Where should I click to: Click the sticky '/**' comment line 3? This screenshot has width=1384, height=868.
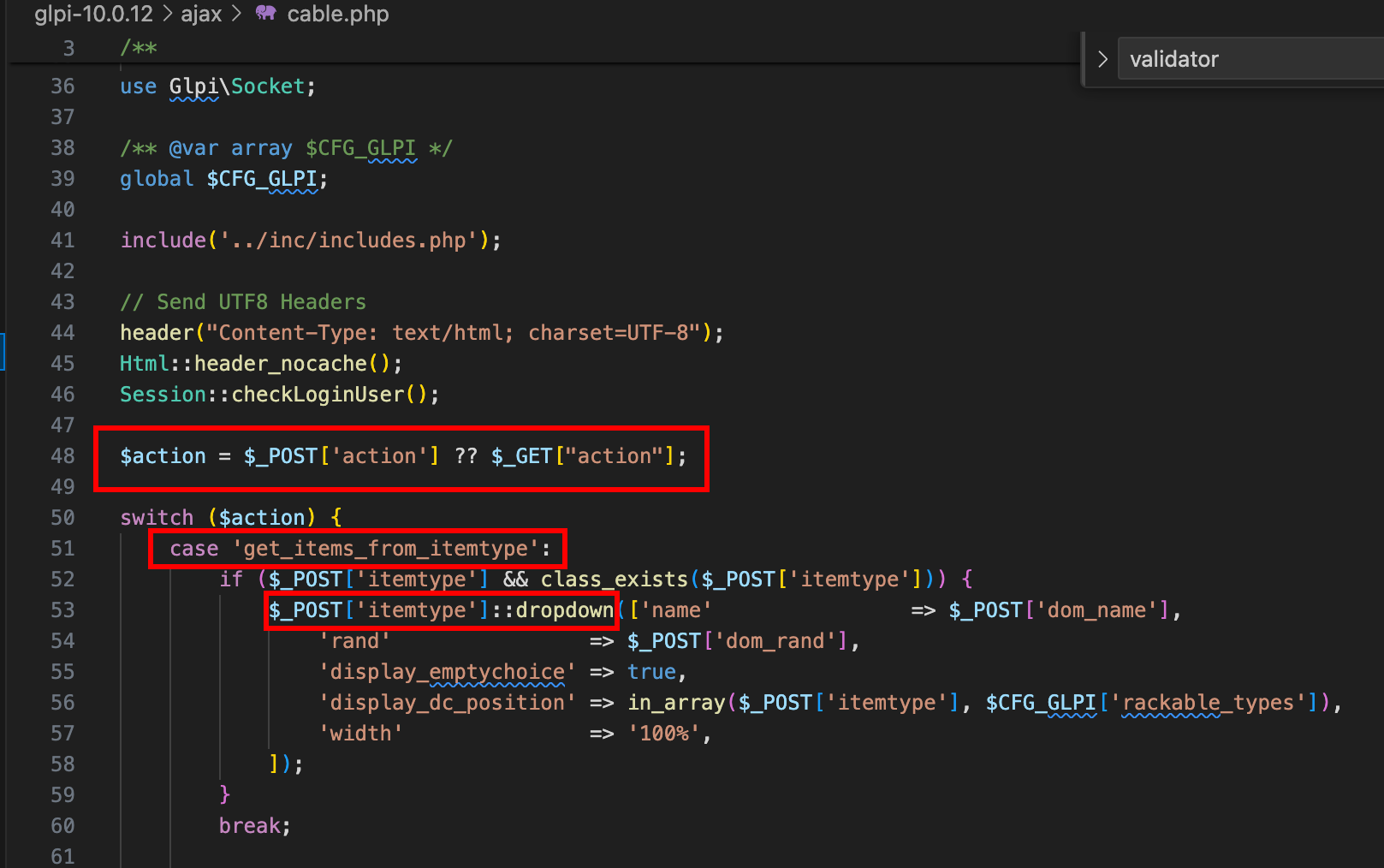[x=139, y=48]
